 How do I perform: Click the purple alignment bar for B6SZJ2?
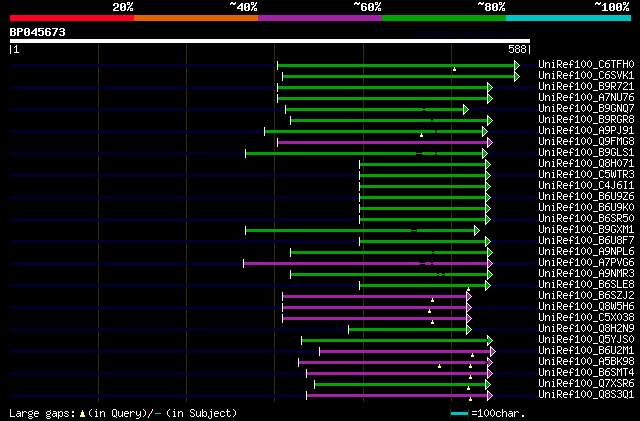point(377,297)
